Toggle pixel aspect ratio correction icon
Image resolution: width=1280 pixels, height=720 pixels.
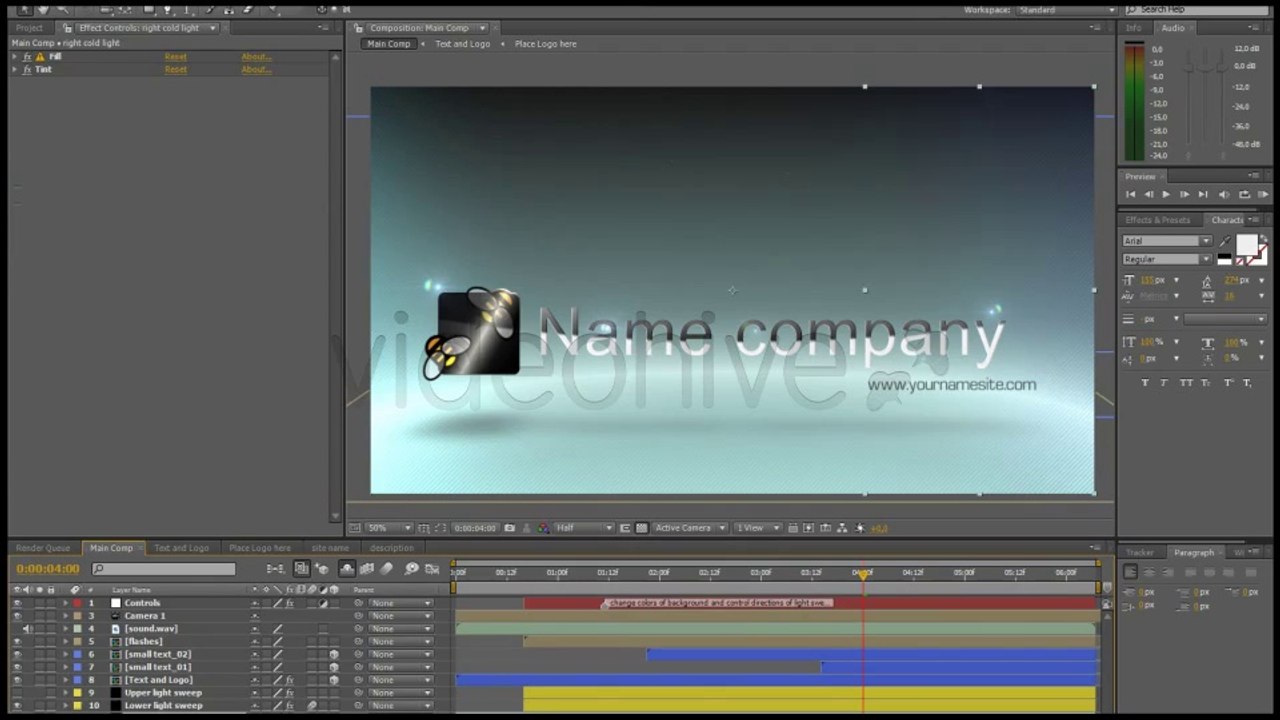pyautogui.click(x=792, y=528)
